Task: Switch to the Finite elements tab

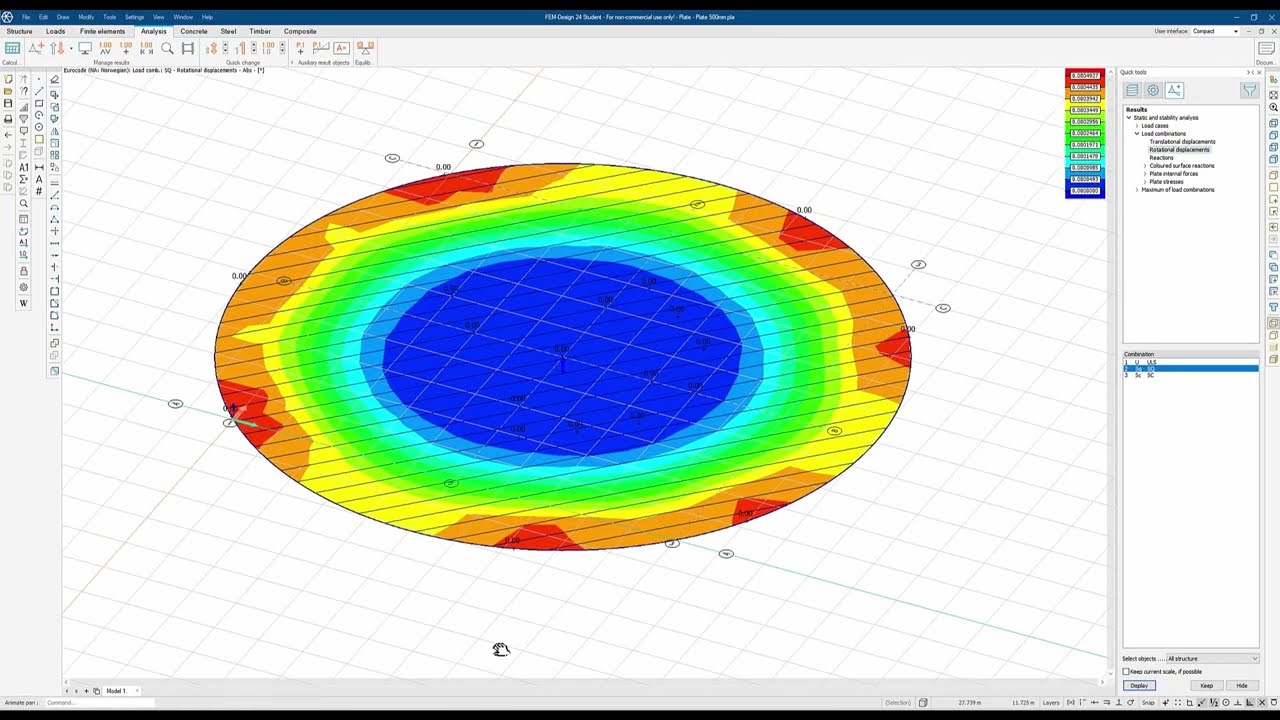Action: pos(103,31)
